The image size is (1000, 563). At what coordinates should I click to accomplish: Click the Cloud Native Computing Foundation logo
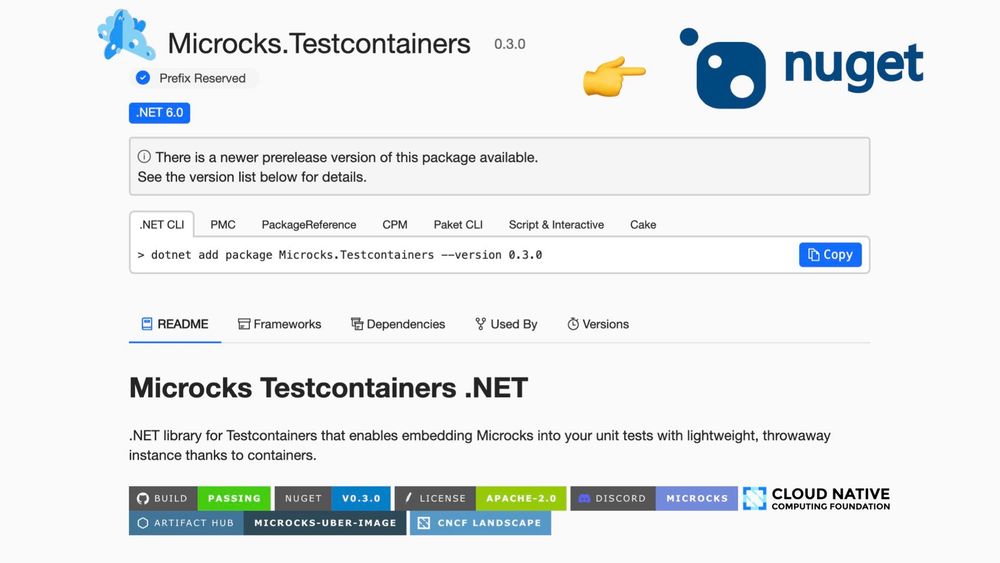point(816,498)
